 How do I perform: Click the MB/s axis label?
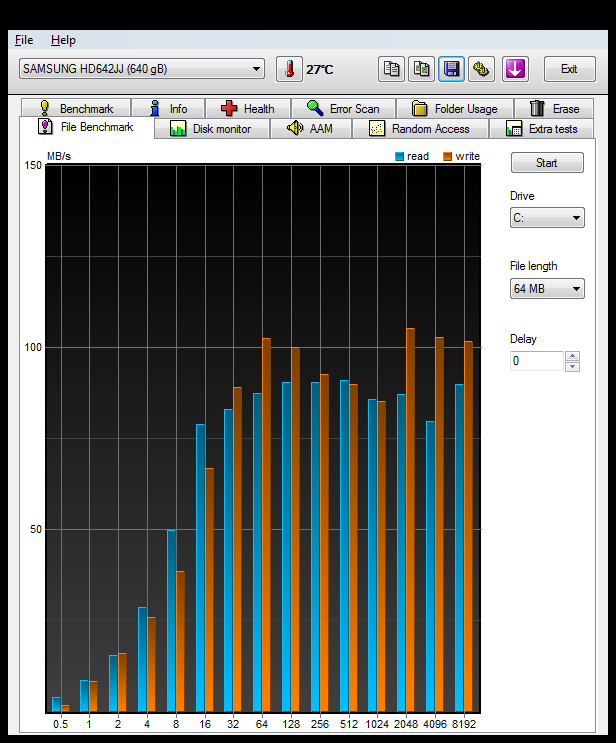click(x=59, y=156)
